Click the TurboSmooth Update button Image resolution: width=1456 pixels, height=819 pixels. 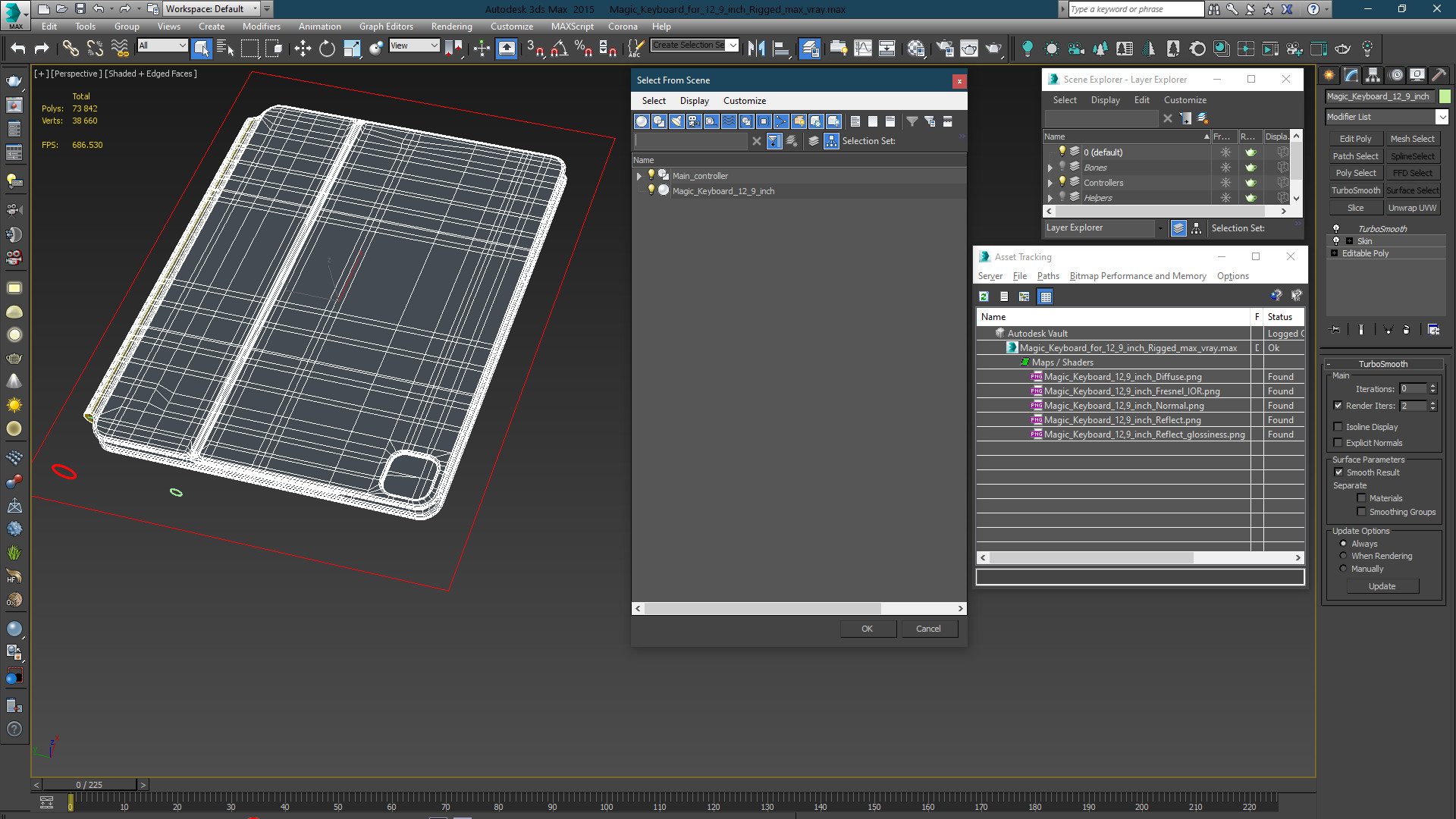tap(1382, 586)
